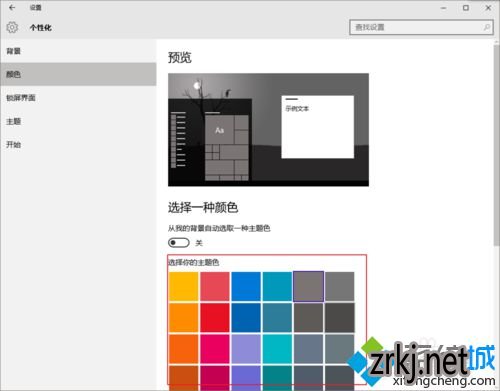Viewport: 500px width, 391px height.
Task: Pick the magenta pink swatch in third row
Action: point(215,349)
